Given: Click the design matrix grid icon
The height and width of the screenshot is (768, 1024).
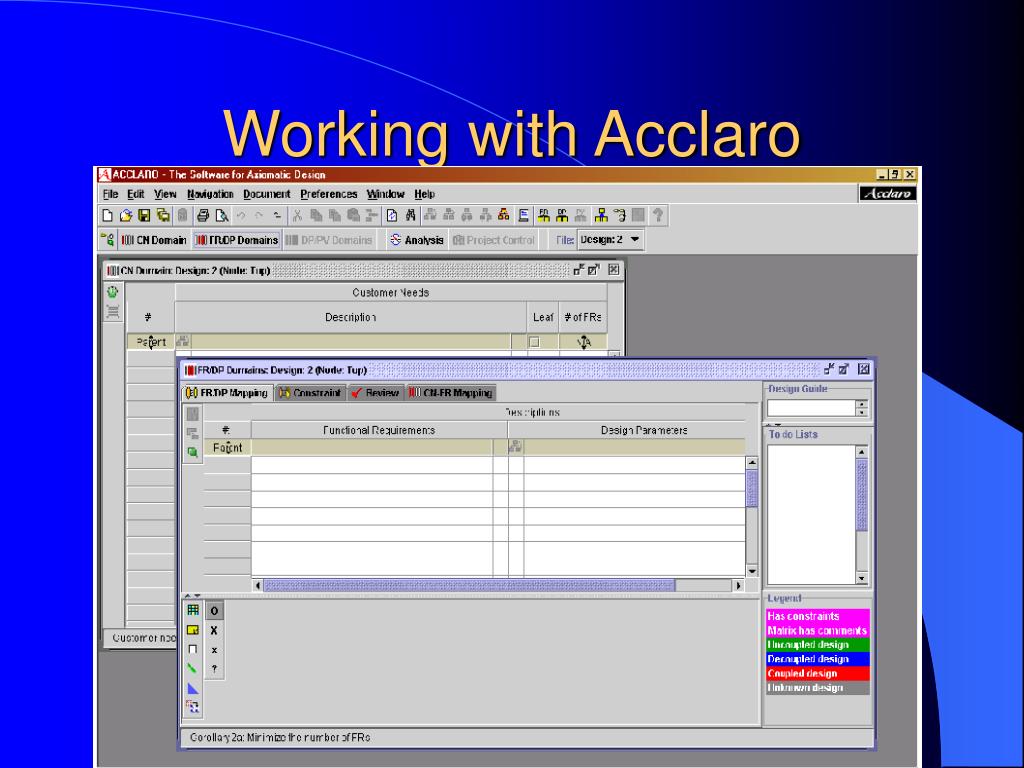Looking at the screenshot, I should click(193, 610).
